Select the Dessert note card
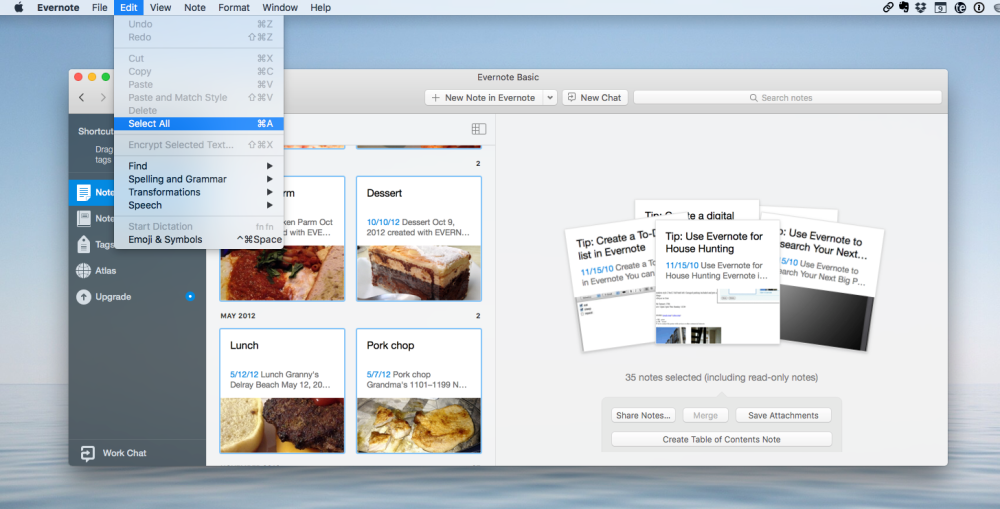Image resolution: width=1000 pixels, height=509 pixels. [x=419, y=239]
